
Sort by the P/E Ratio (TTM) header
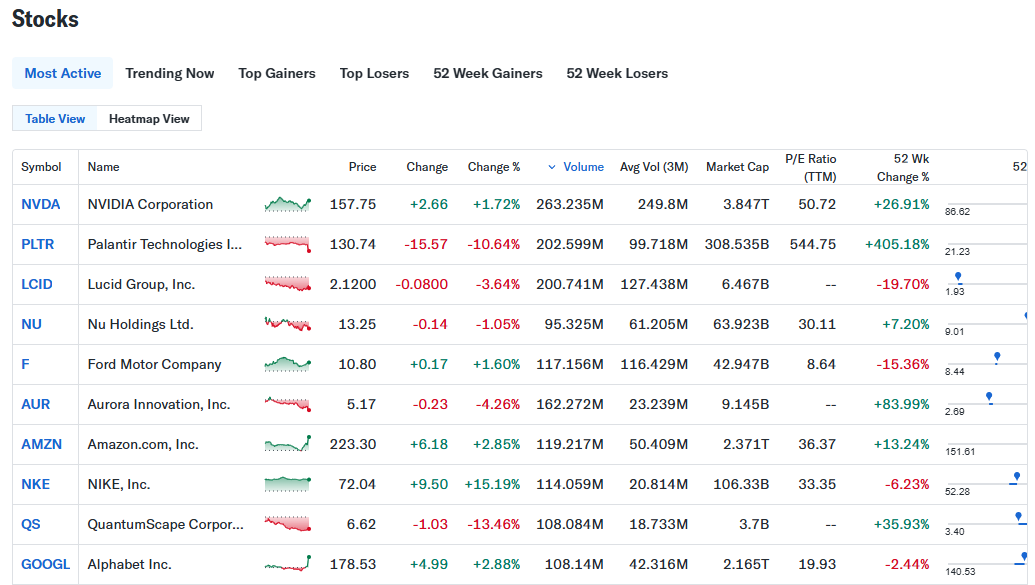[811, 168]
